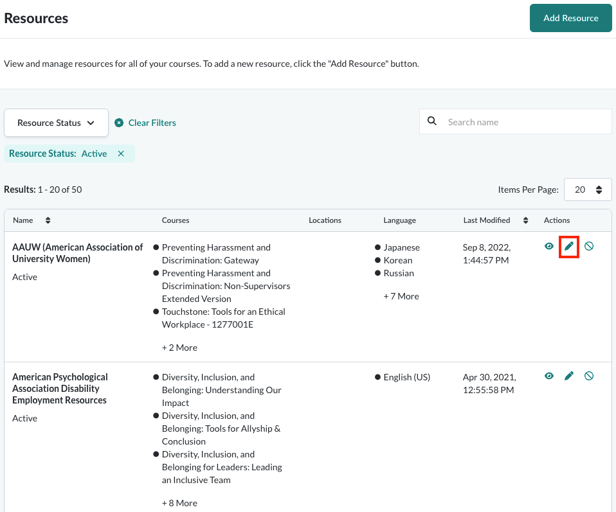Click the edit pencil icon for AAUW
Image resolution: width=616 pixels, height=512 pixels.
[x=569, y=246]
